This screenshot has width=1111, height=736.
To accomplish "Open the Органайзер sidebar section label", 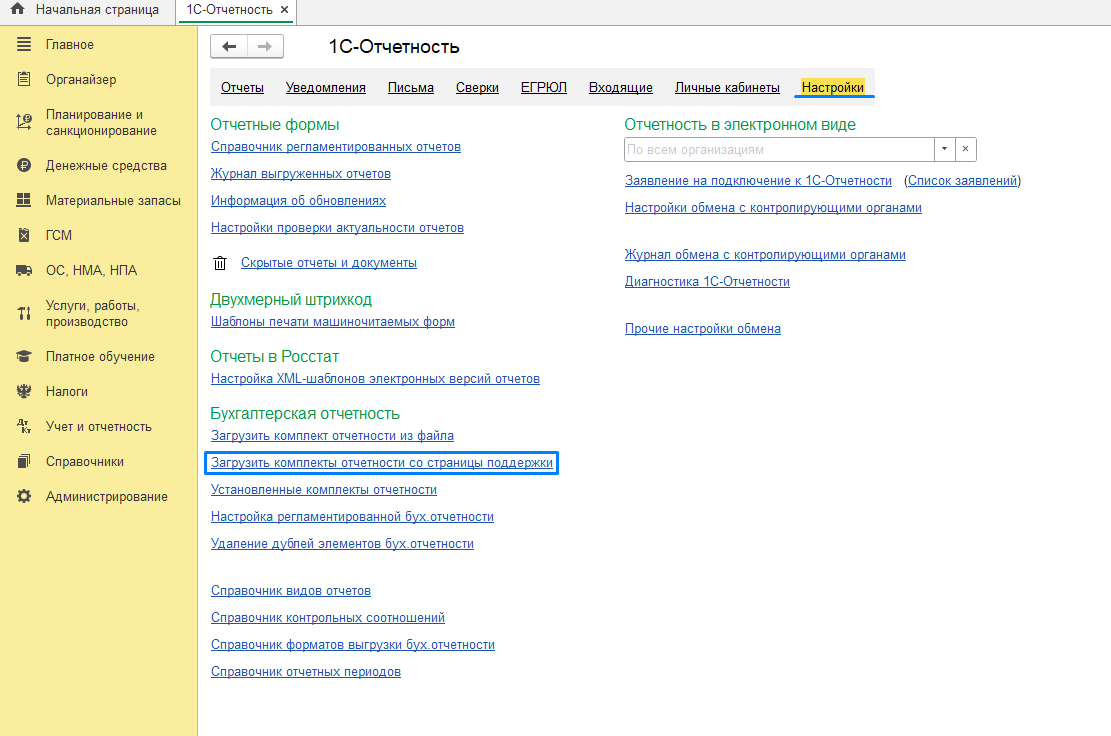I will pyautogui.click(x=81, y=79).
